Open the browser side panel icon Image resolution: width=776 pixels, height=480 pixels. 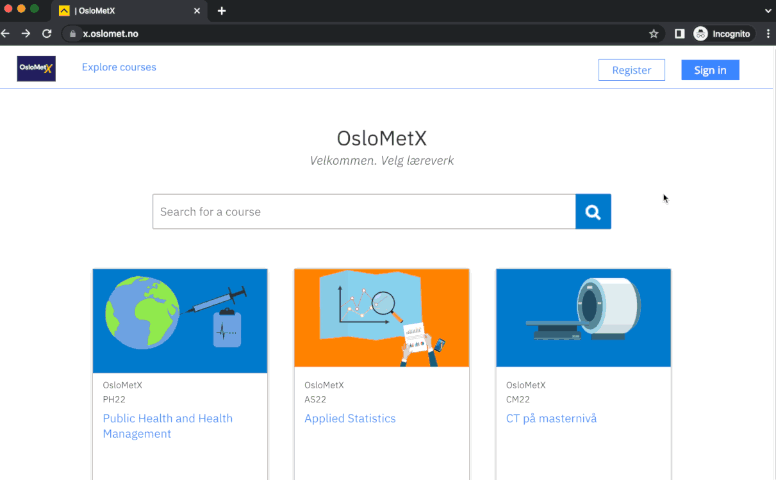tap(679, 34)
